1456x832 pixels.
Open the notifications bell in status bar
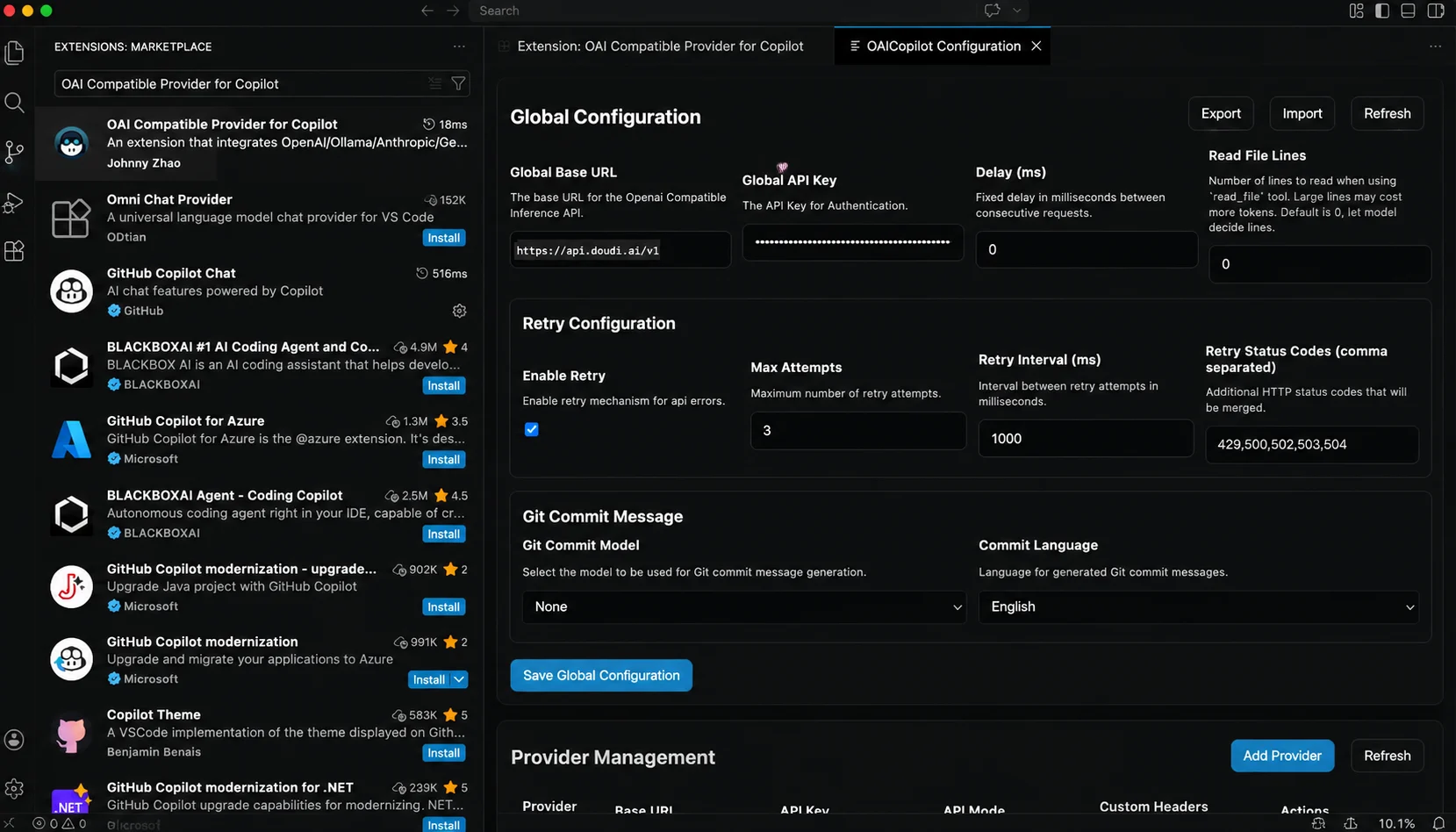(1438, 823)
